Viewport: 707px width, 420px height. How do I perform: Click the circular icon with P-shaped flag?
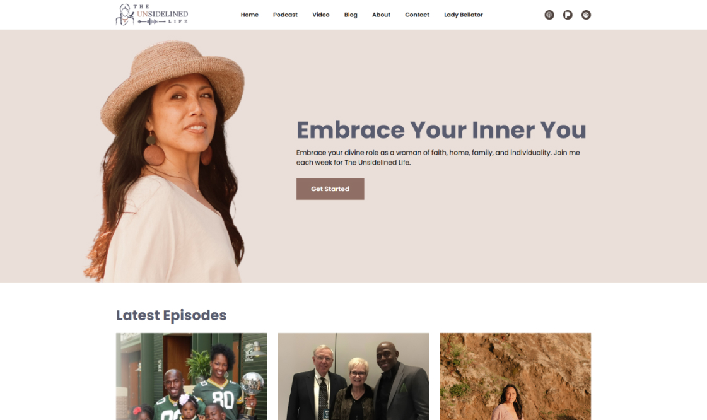(x=568, y=15)
